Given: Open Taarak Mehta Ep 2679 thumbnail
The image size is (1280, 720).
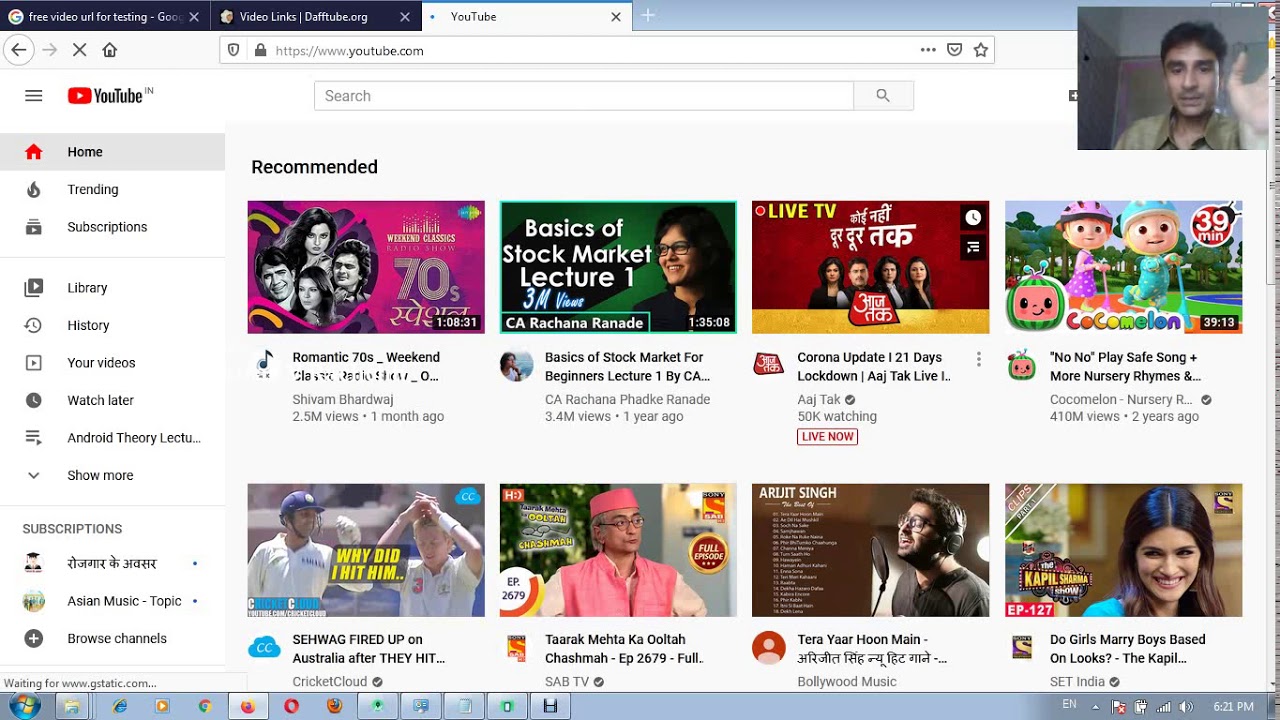Looking at the screenshot, I should point(618,550).
